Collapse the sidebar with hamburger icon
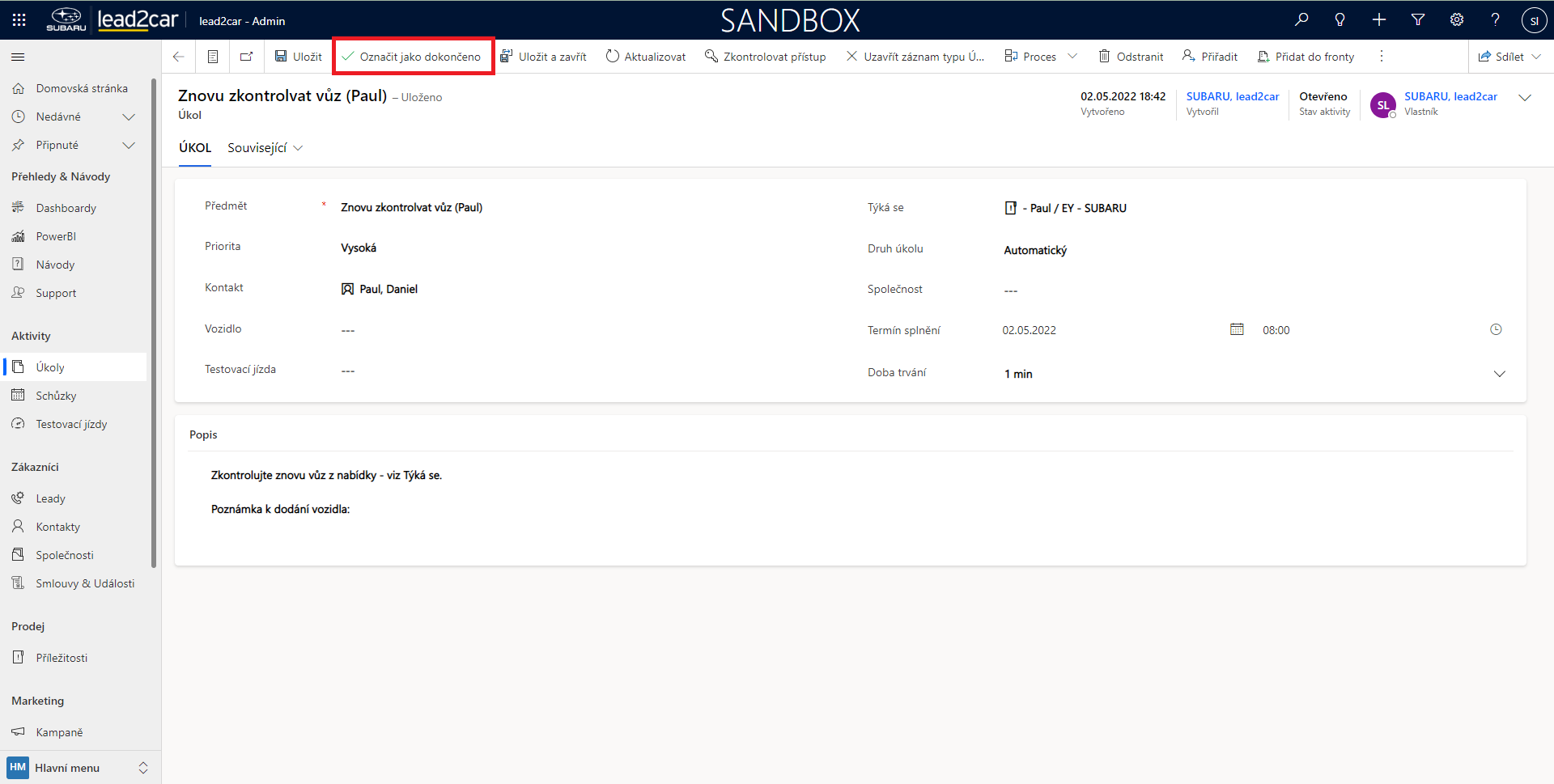 [x=18, y=57]
